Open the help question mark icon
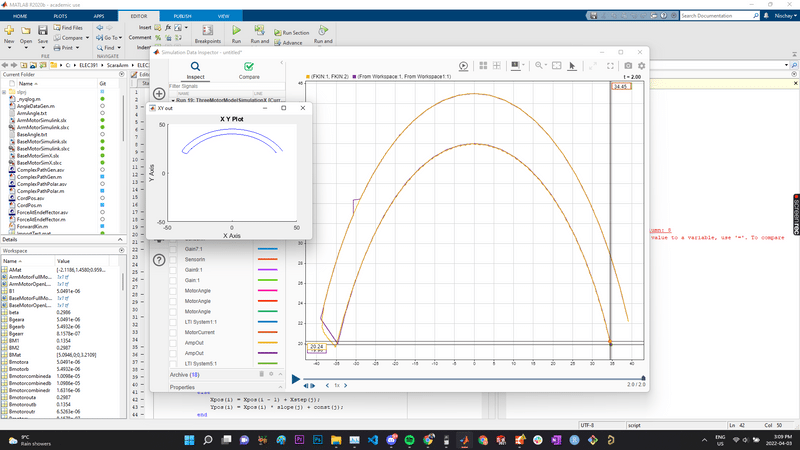800x450 pixels. click(159, 260)
